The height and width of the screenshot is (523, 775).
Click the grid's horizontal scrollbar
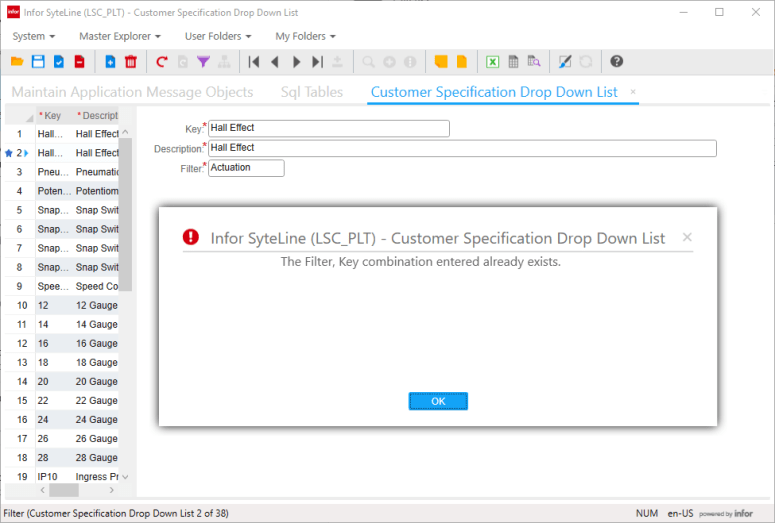64,491
